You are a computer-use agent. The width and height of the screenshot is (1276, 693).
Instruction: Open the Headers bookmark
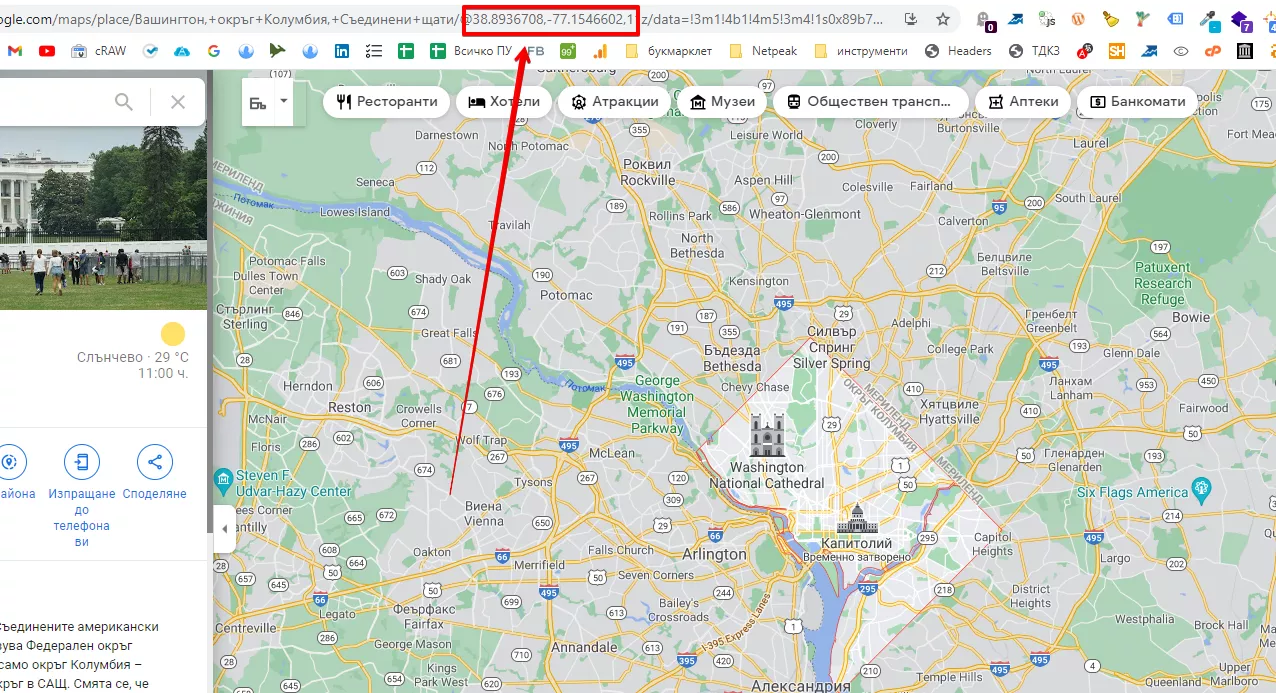point(958,51)
